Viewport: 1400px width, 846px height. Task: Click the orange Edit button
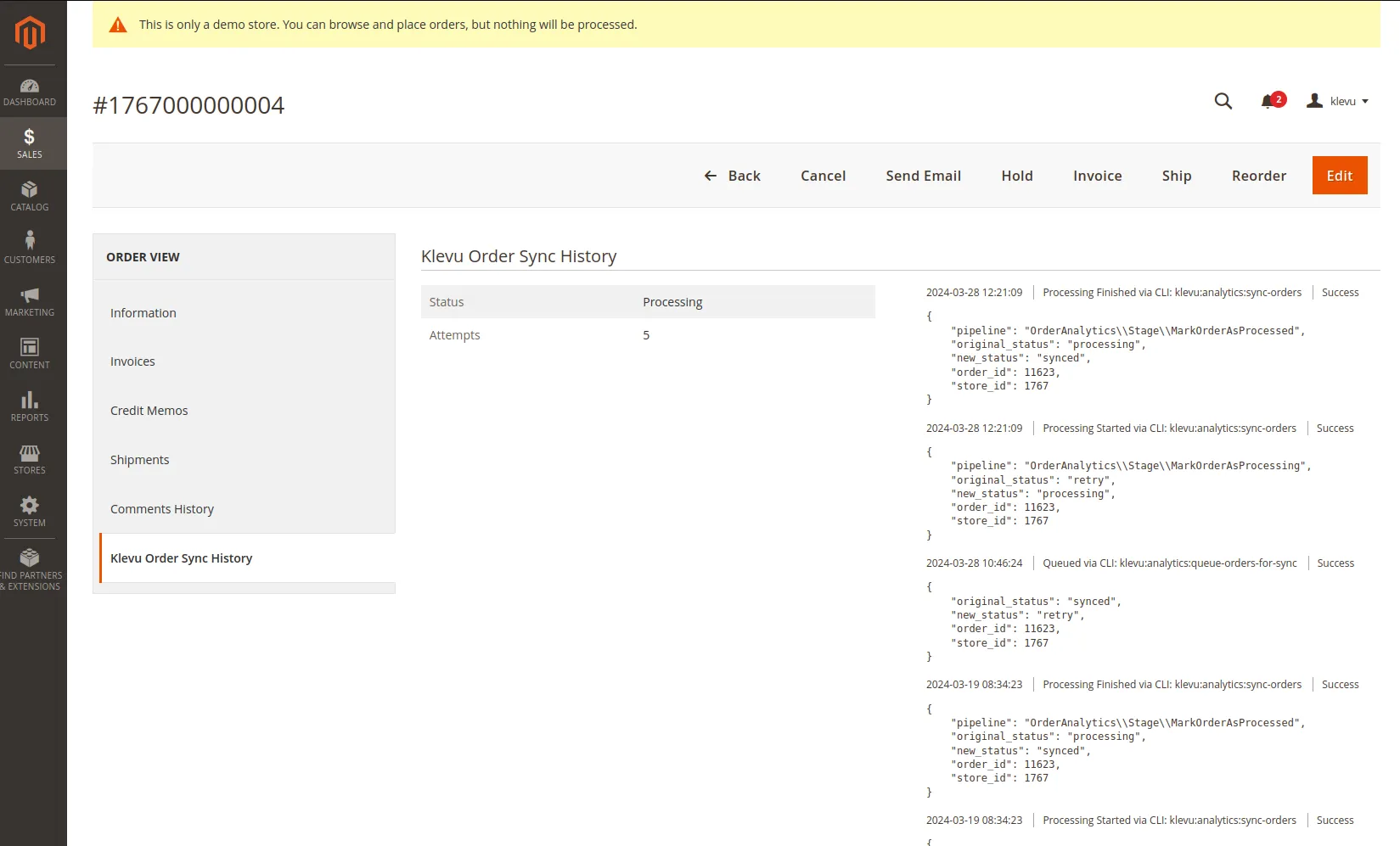click(1340, 176)
